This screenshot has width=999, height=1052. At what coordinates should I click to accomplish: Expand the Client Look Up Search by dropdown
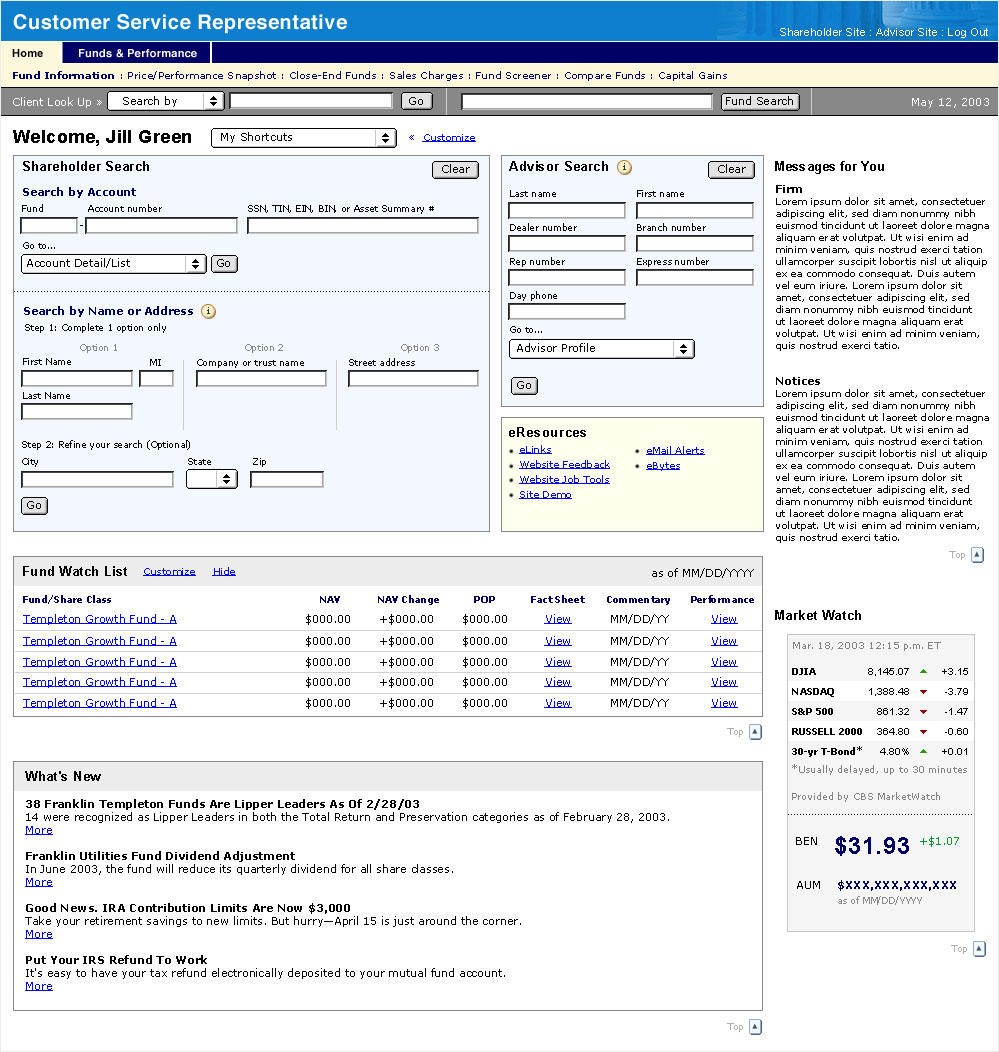coord(165,101)
